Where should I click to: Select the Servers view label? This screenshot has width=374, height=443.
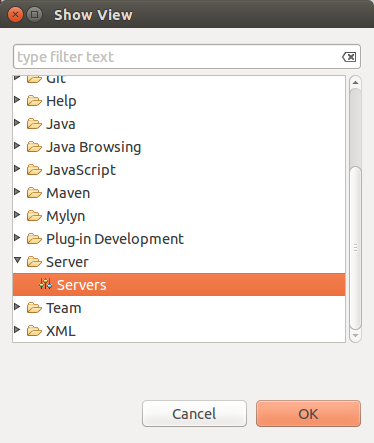[x=82, y=285]
